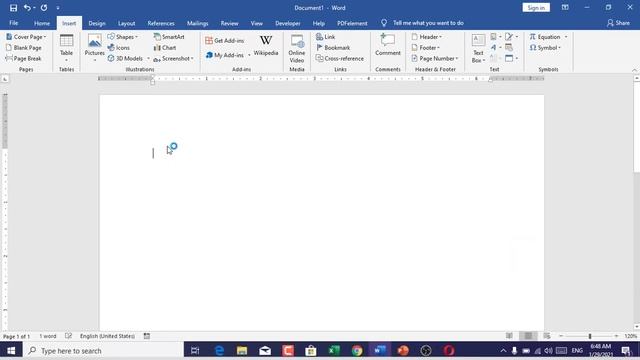The image size is (640, 360).
Task: Open the Windows Start menu
Action: (x=11, y=351)
